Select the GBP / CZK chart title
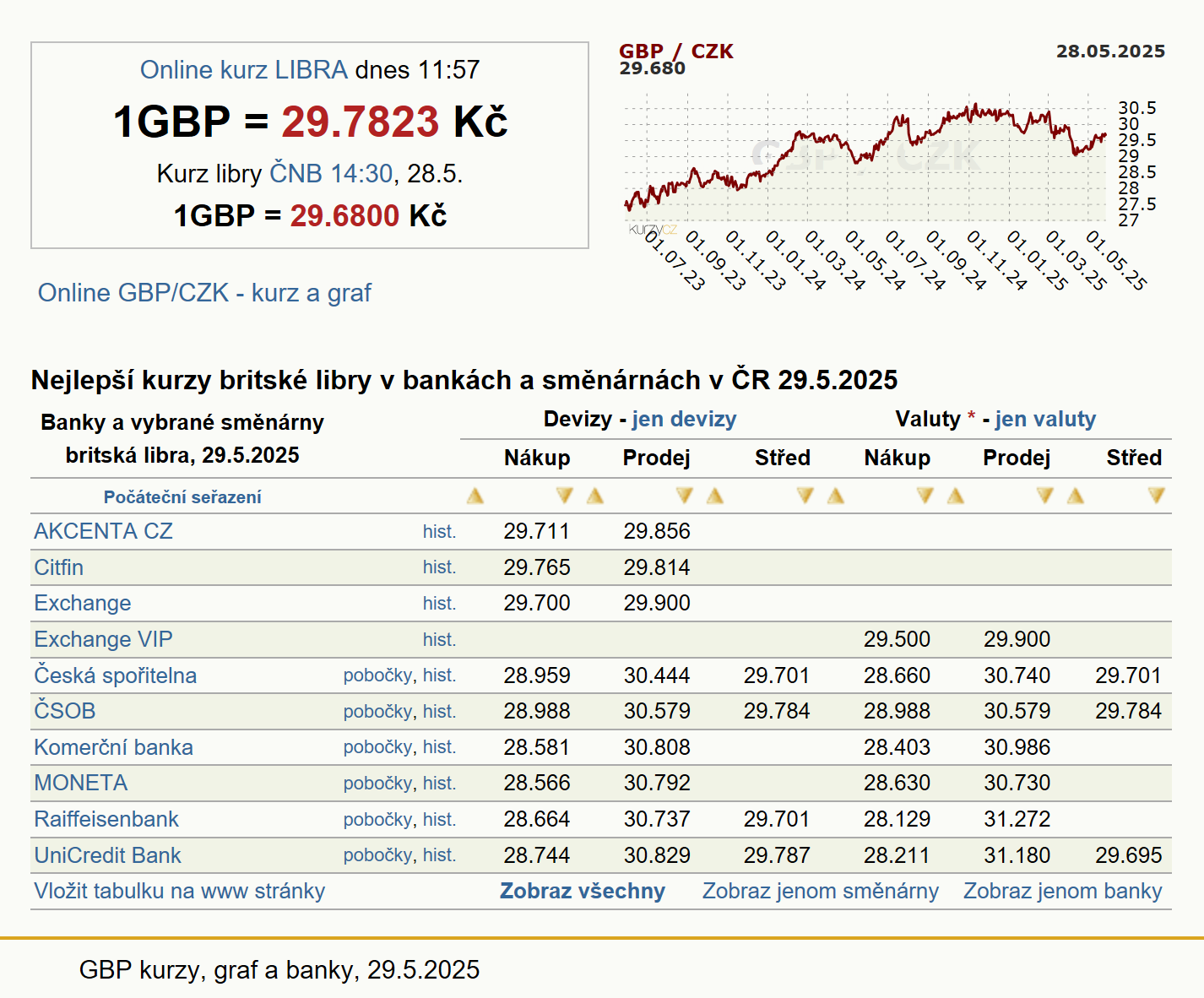 pos(676,52)
